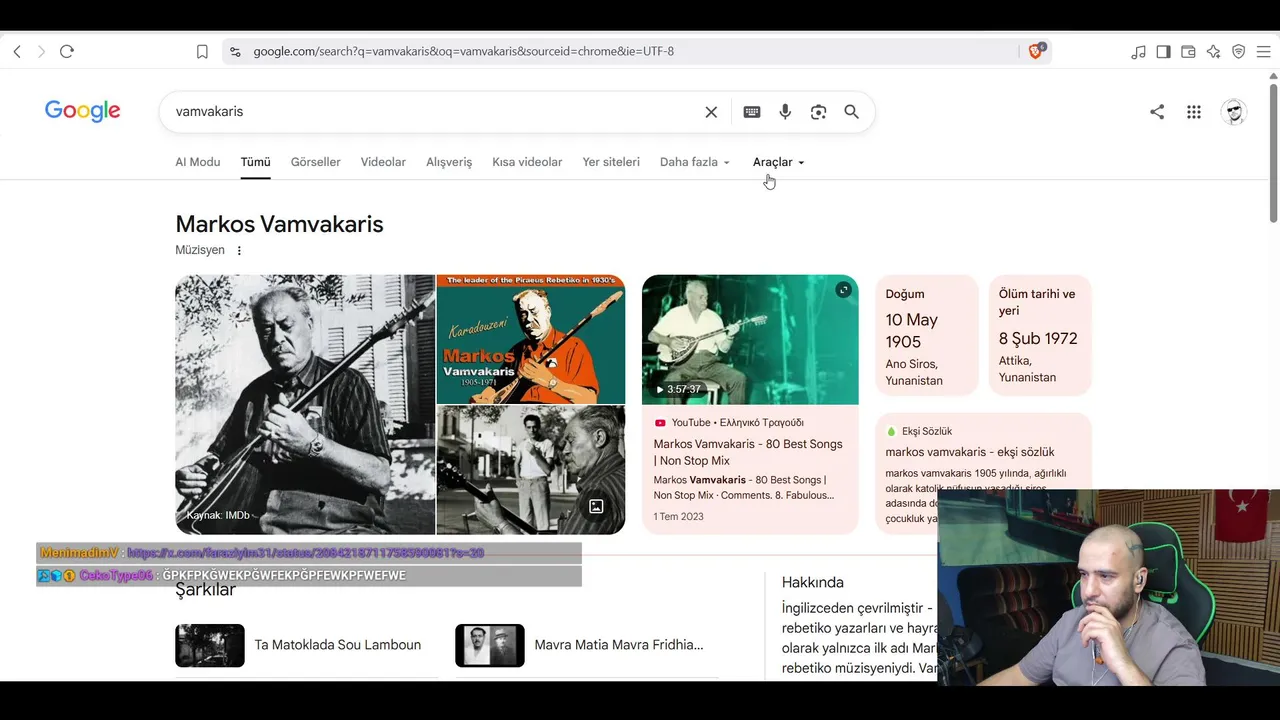The image size is (1280, 720).
Task: Click the page vertical scrollbar thumb
Action: point(1273,152)
